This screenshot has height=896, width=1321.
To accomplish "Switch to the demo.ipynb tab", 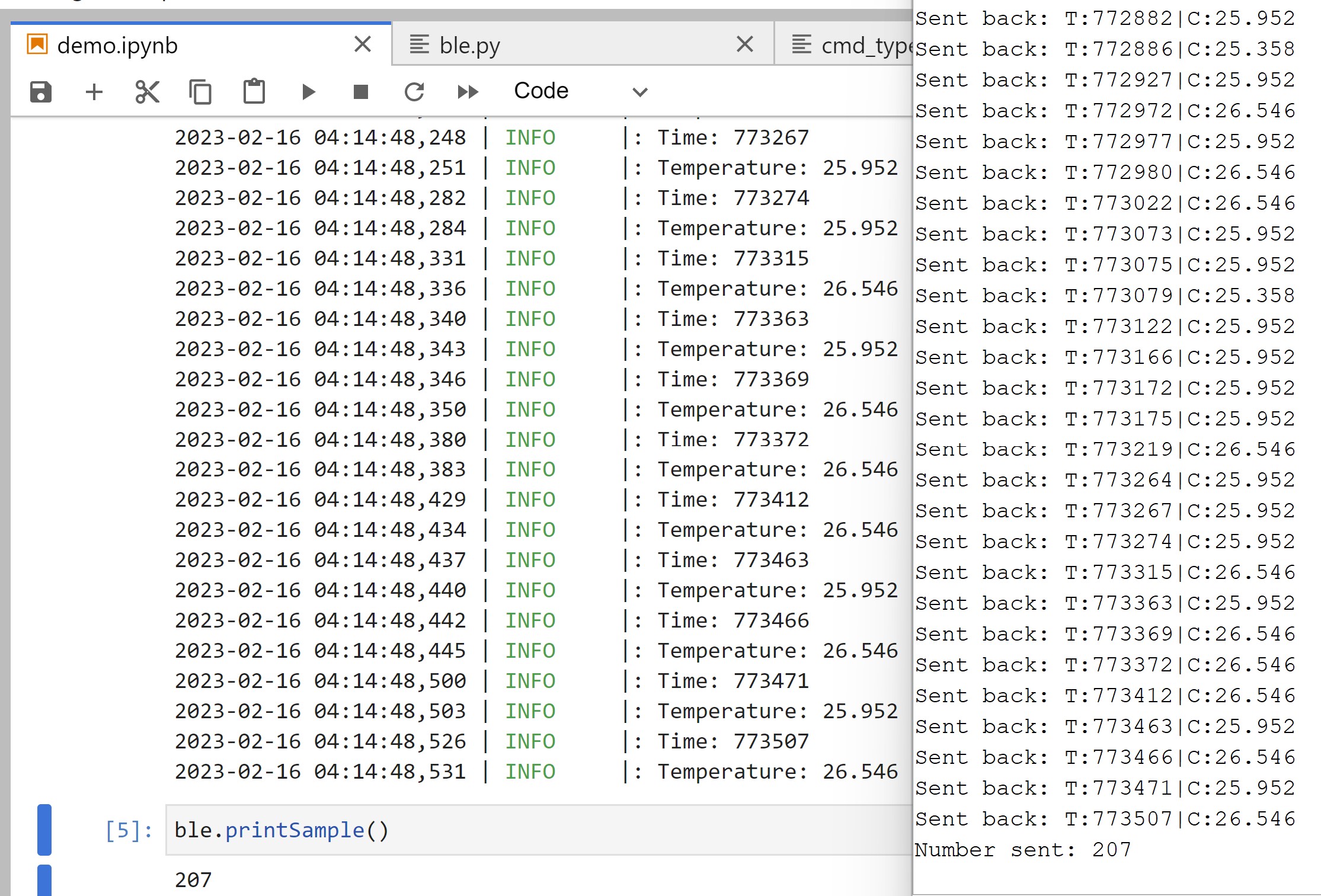I will coord(201,45).
